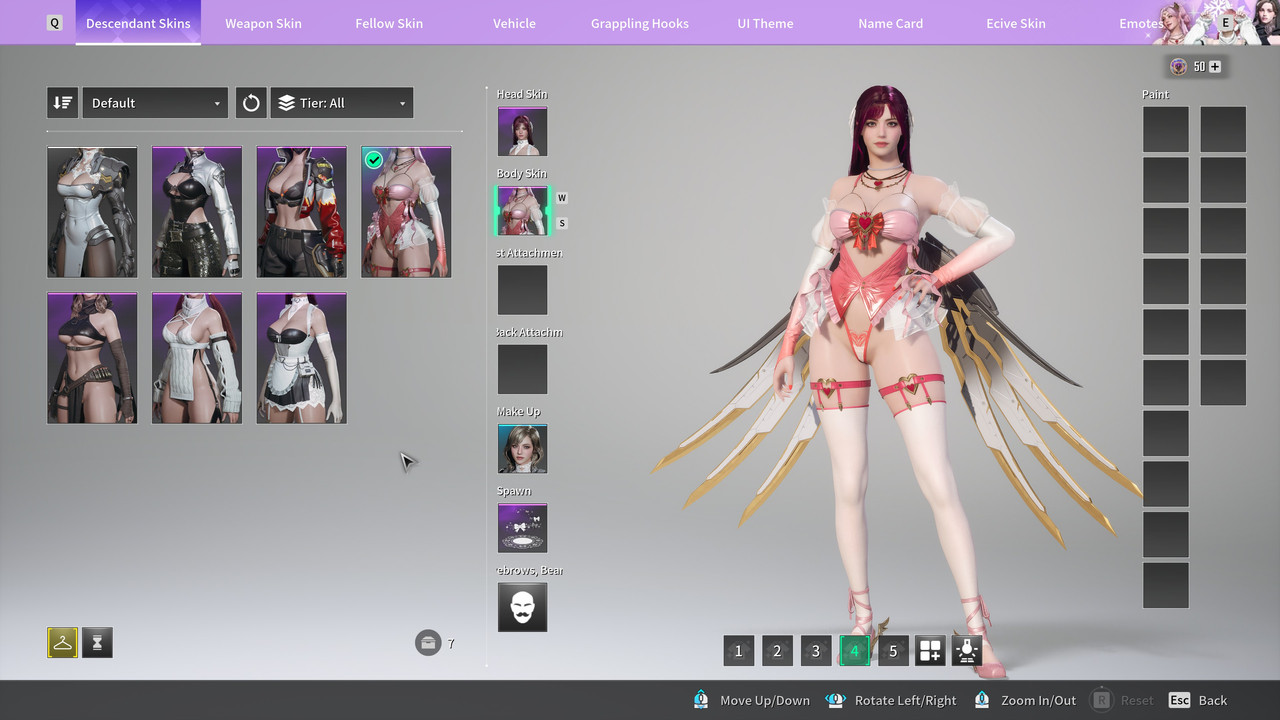The width and height of the screenshot is (1280, 720).
Task: Click the circular reset filters icon
Action: pos(251,103)
